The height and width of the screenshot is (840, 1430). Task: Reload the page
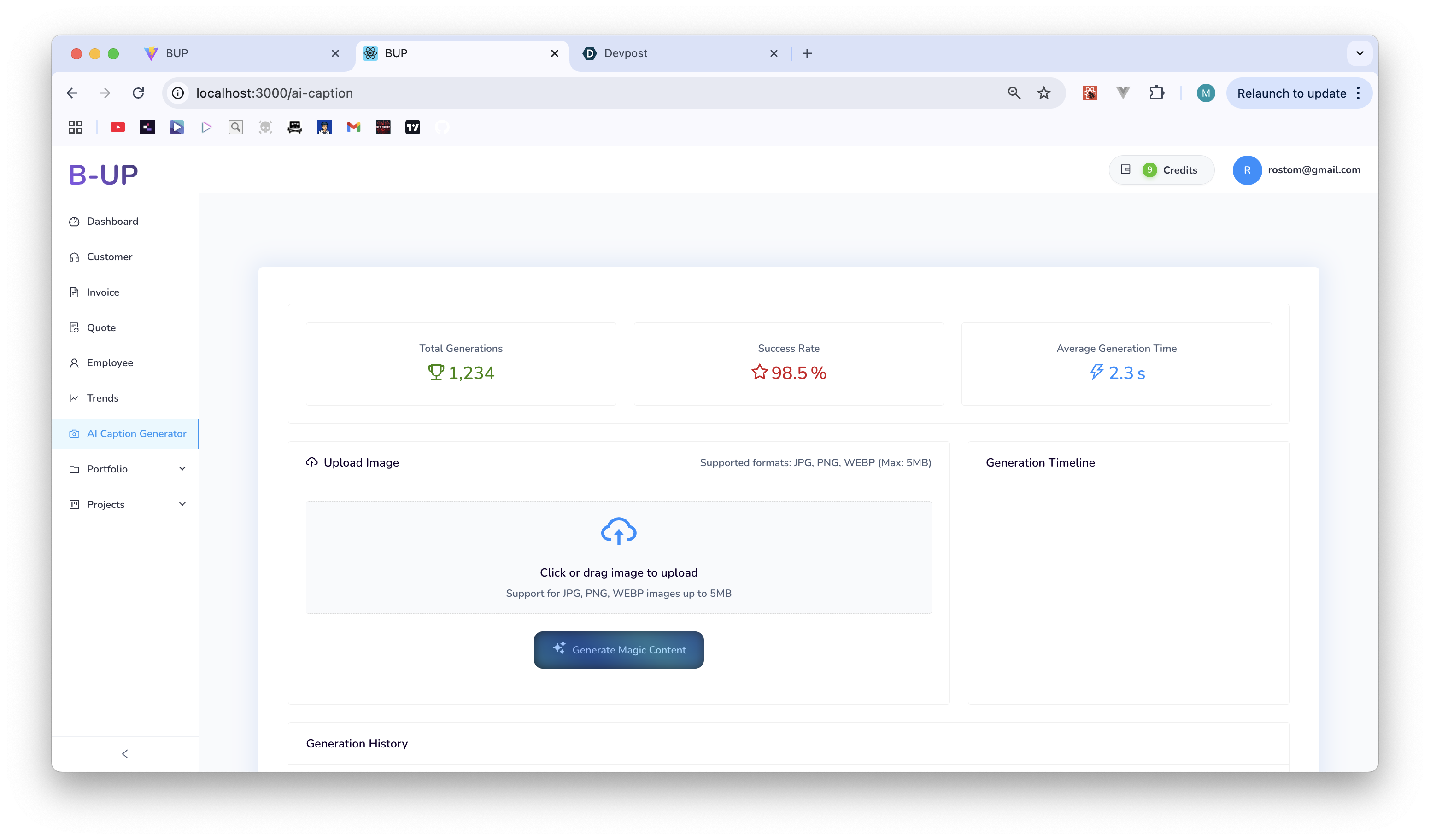pyautogui.click(x=138, y=93)
